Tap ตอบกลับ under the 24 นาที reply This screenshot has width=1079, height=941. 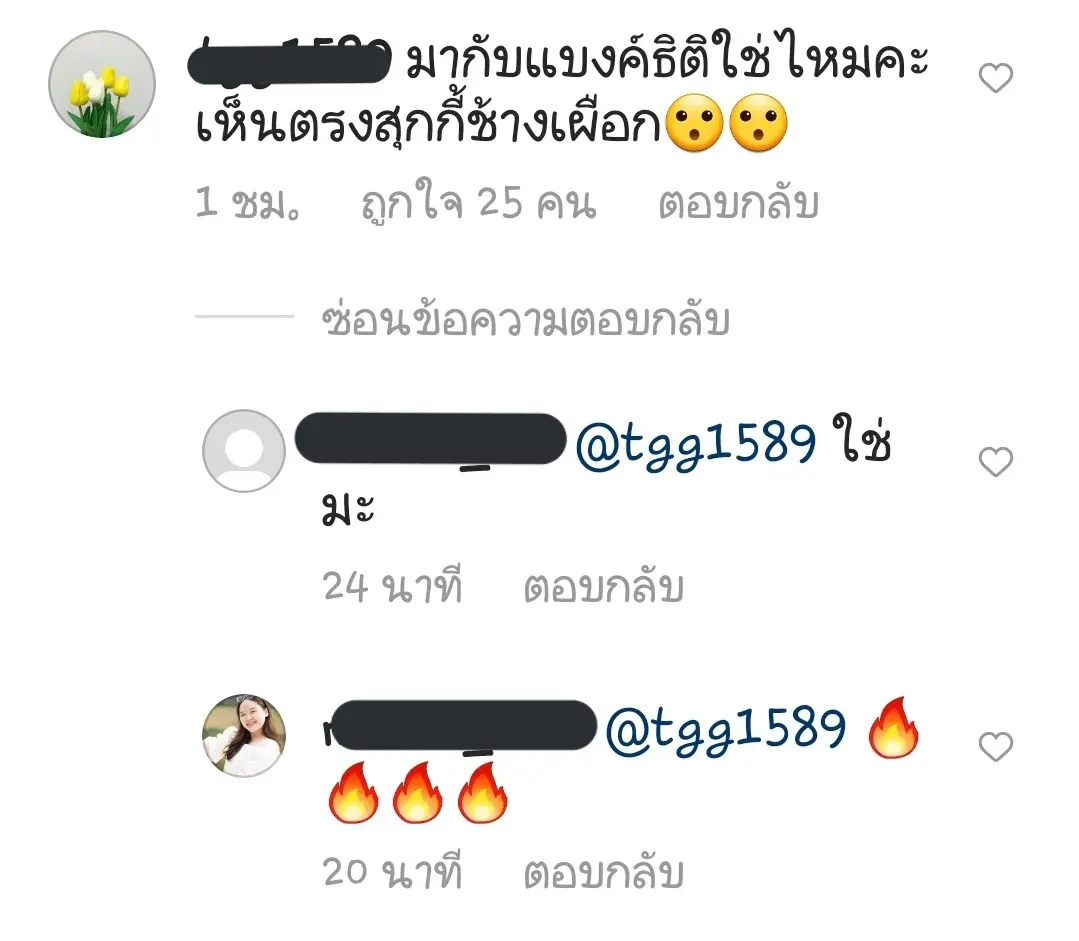[x=603, y=588]
